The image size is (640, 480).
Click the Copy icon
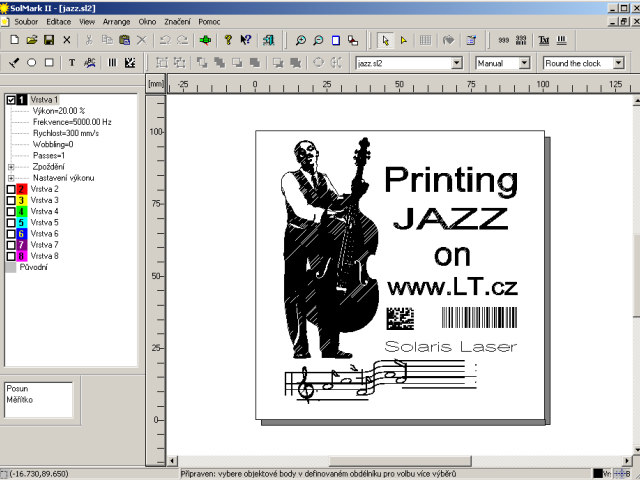pyautogui.click(x=107, y=40)
